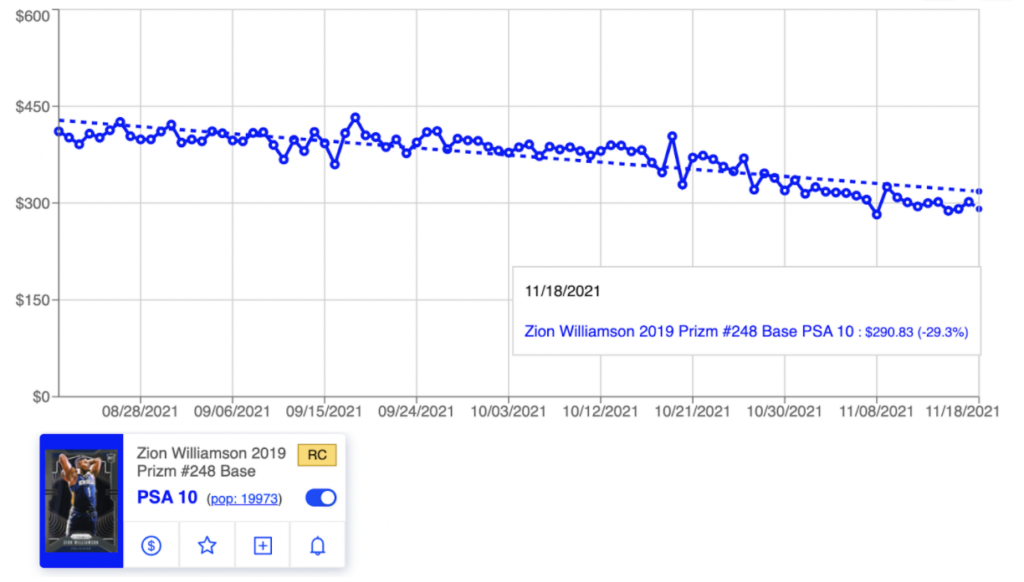Click the $450 y-axis label
1024x582 pixels.
33,106
